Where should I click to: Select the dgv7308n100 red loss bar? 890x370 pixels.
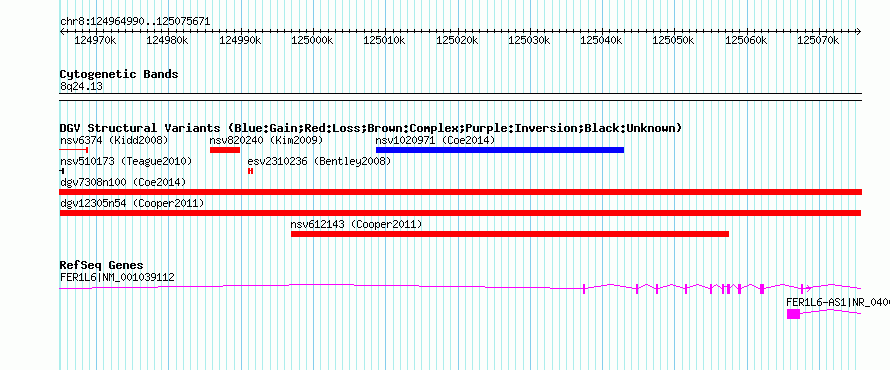pyautogui.click(x=460, y=192)
